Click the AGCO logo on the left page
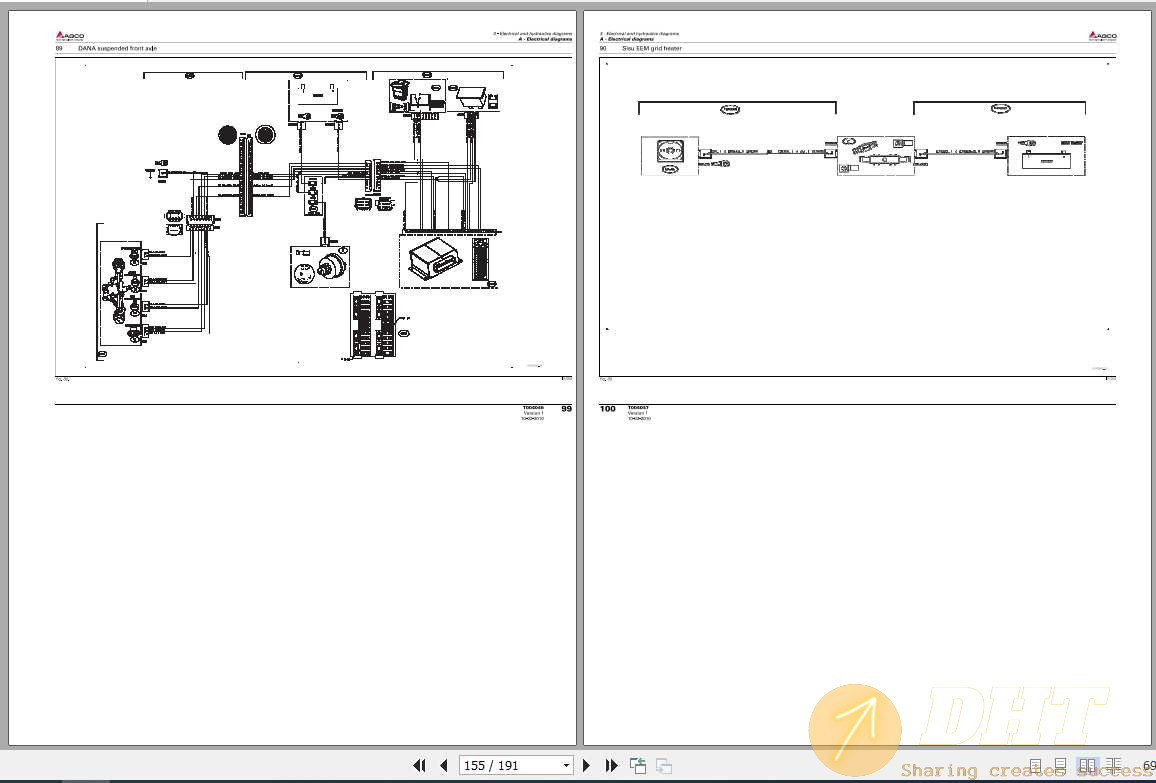The width and height of the screenshot is (1156, 783). (x=69, y=34)
